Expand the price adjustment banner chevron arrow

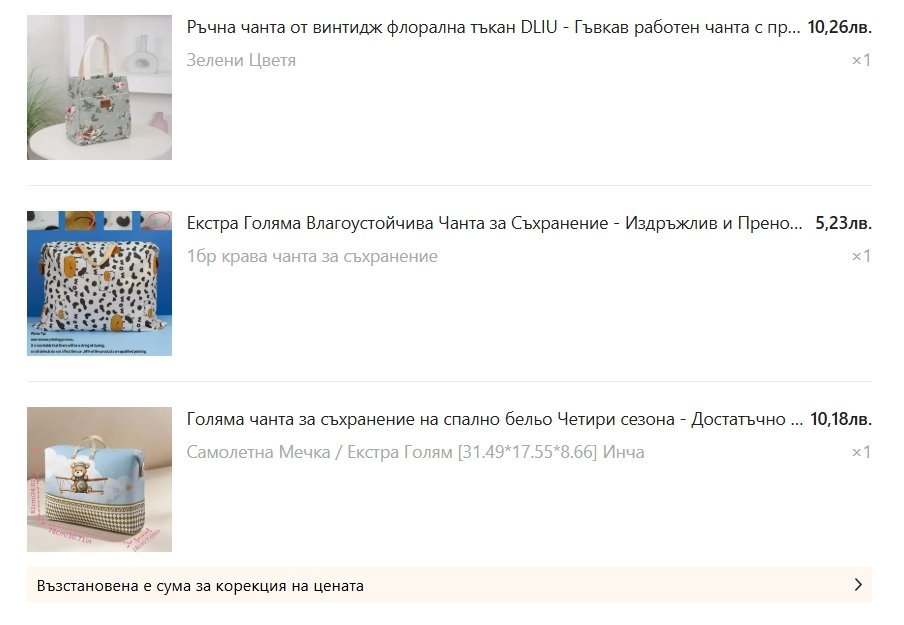tap(858, 585)
